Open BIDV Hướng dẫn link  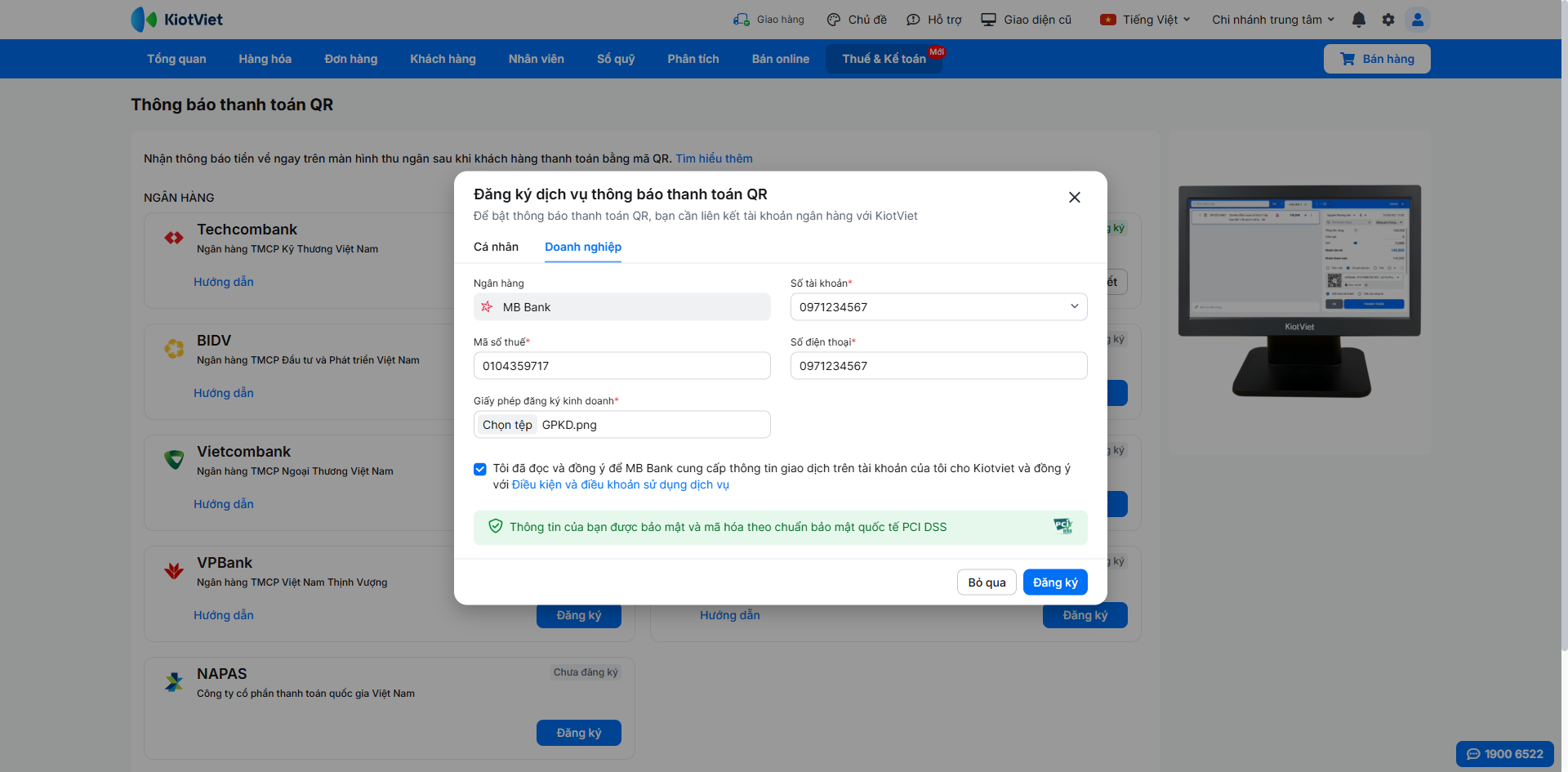click(x=224, y=393)
